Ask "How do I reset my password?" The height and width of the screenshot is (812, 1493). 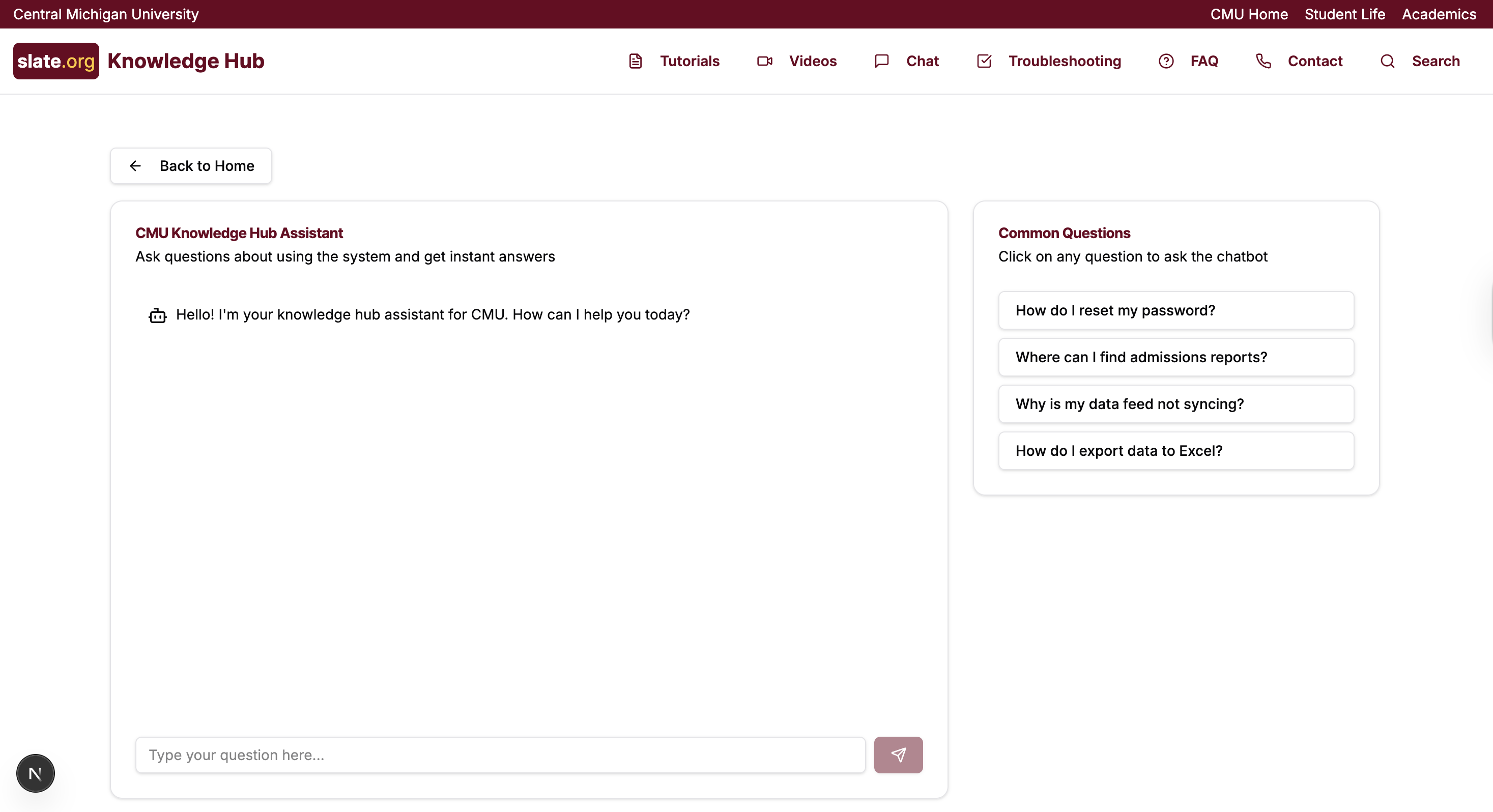tap(1176, 311)
